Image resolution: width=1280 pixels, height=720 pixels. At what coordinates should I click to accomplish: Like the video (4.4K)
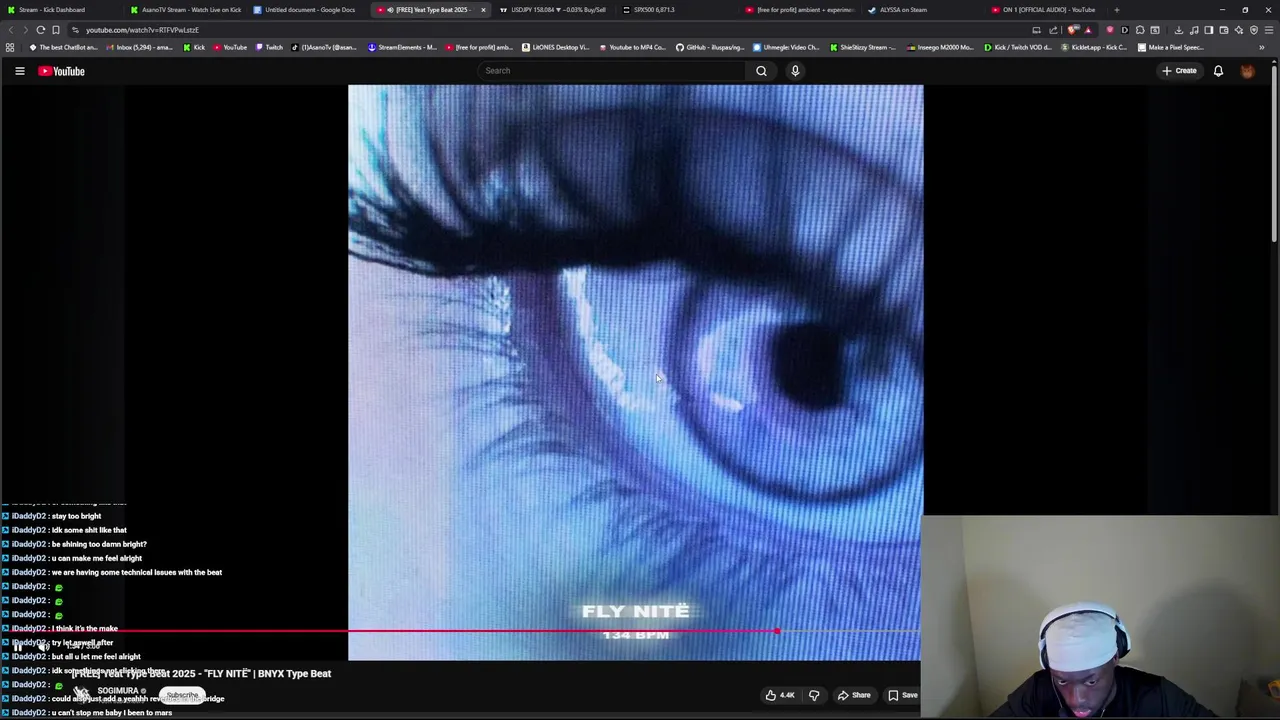780,695
